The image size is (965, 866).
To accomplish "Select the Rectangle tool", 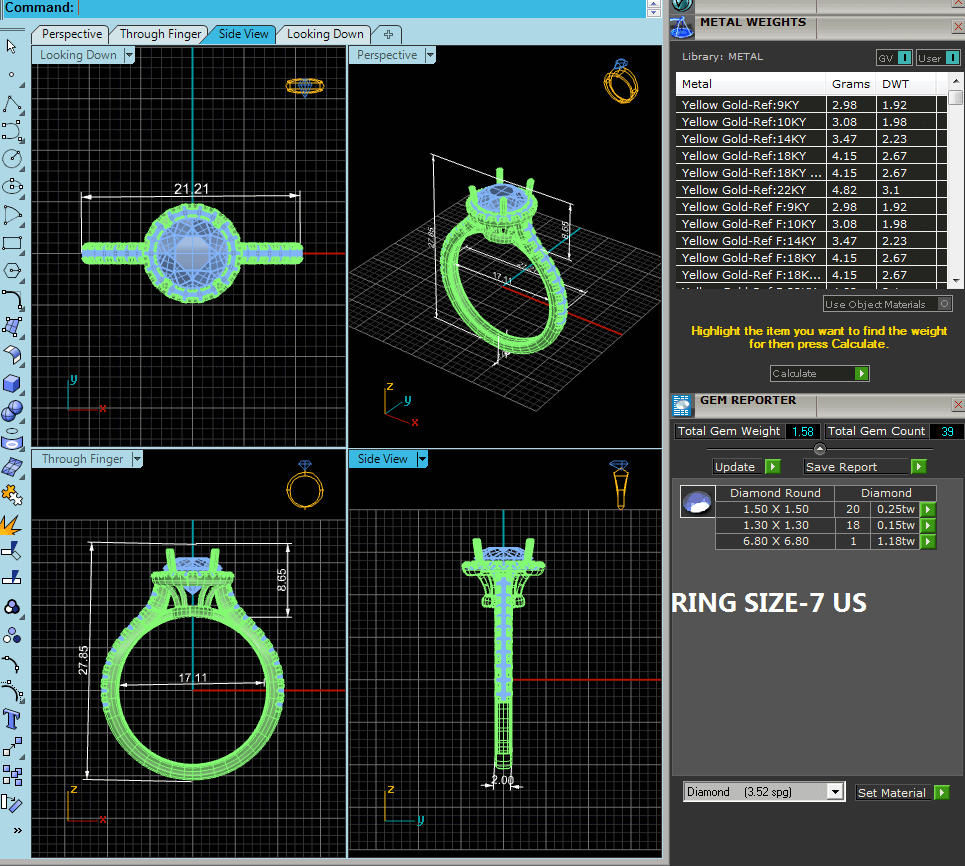I will [x=12, y=243].
